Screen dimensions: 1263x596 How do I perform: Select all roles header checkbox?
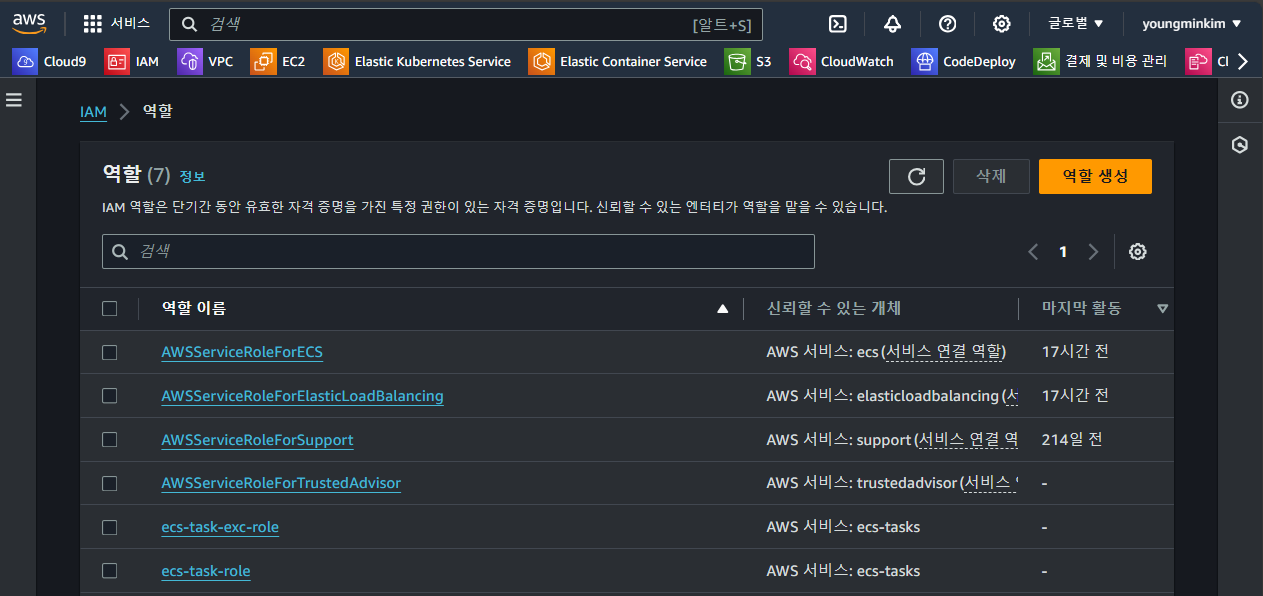point(110,309)
